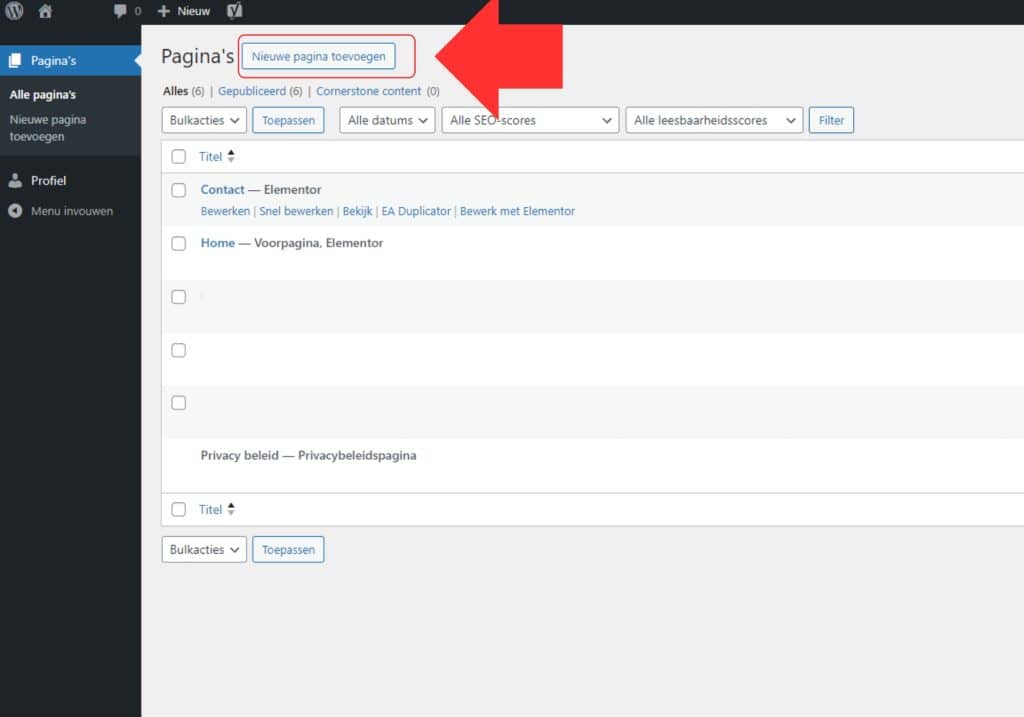Click the plus icon beside Nieuw

[x=164, y=11]
